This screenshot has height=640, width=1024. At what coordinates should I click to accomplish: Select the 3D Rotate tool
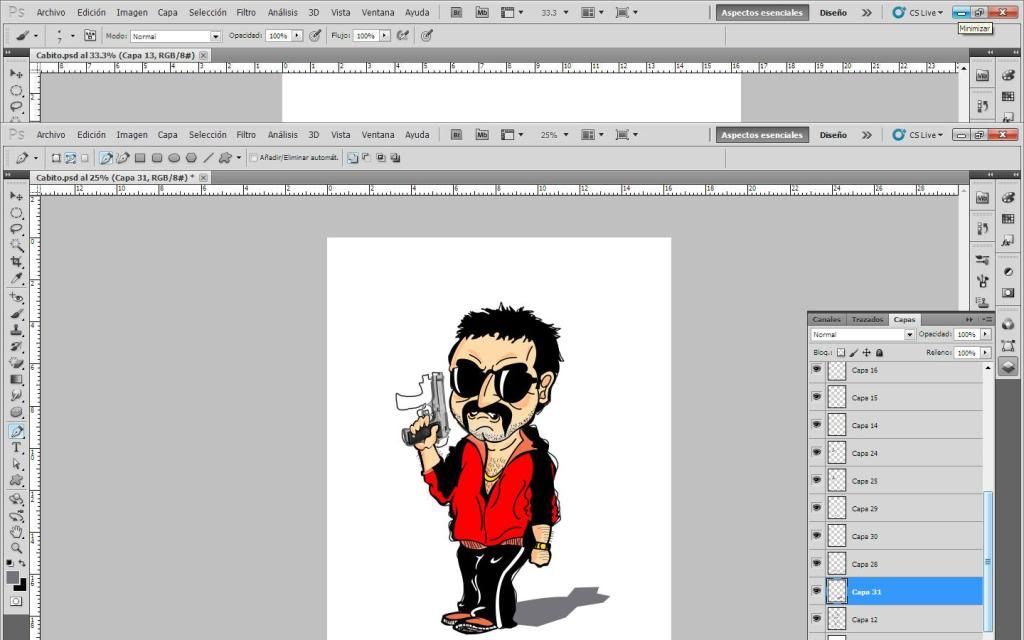coord(16,500)
